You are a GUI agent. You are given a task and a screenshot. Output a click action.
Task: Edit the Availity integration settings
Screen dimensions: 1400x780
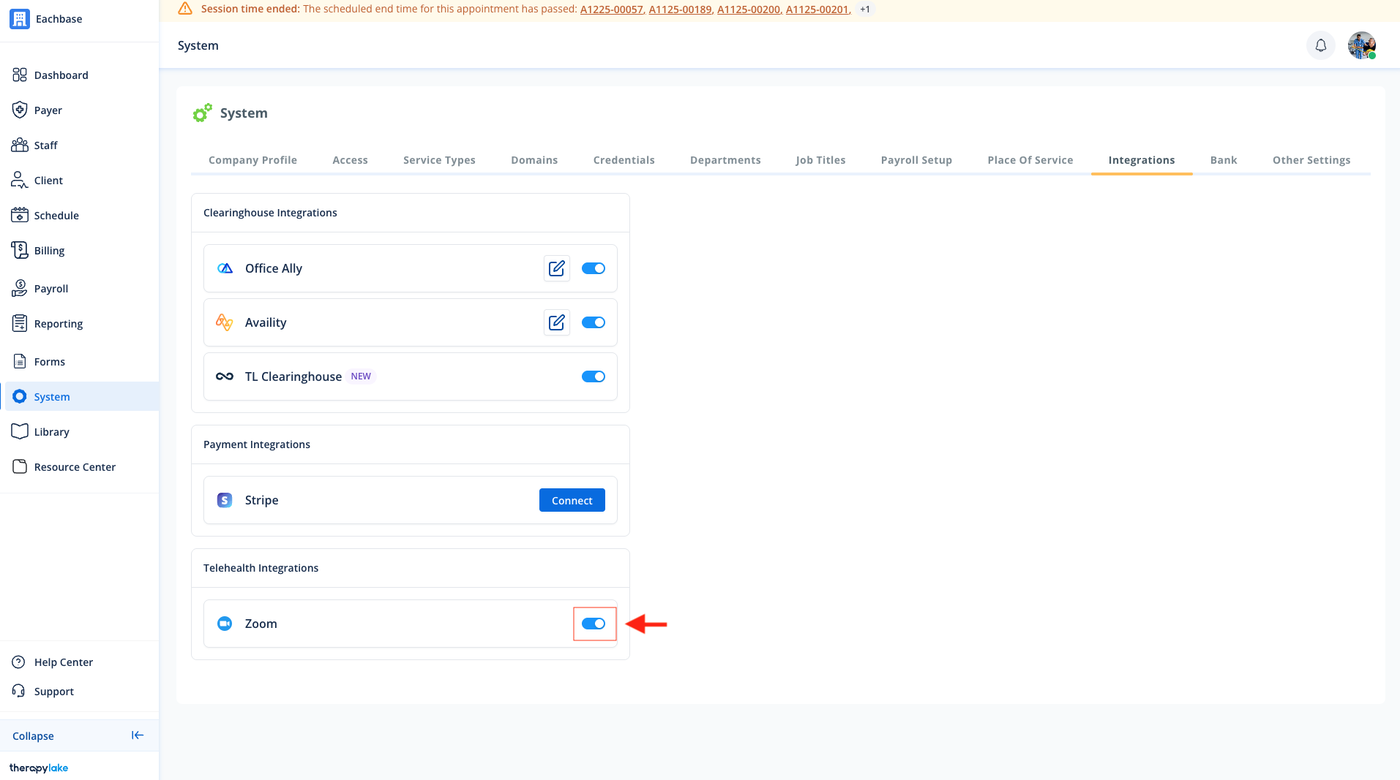point(557,322)
